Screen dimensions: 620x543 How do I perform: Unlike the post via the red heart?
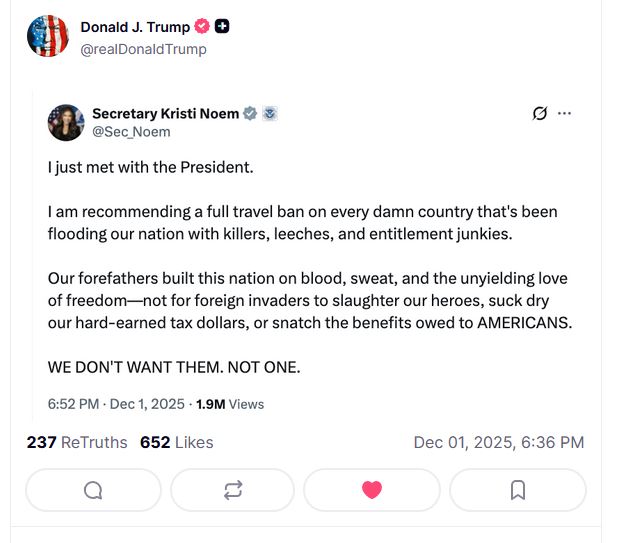point(371,490)
